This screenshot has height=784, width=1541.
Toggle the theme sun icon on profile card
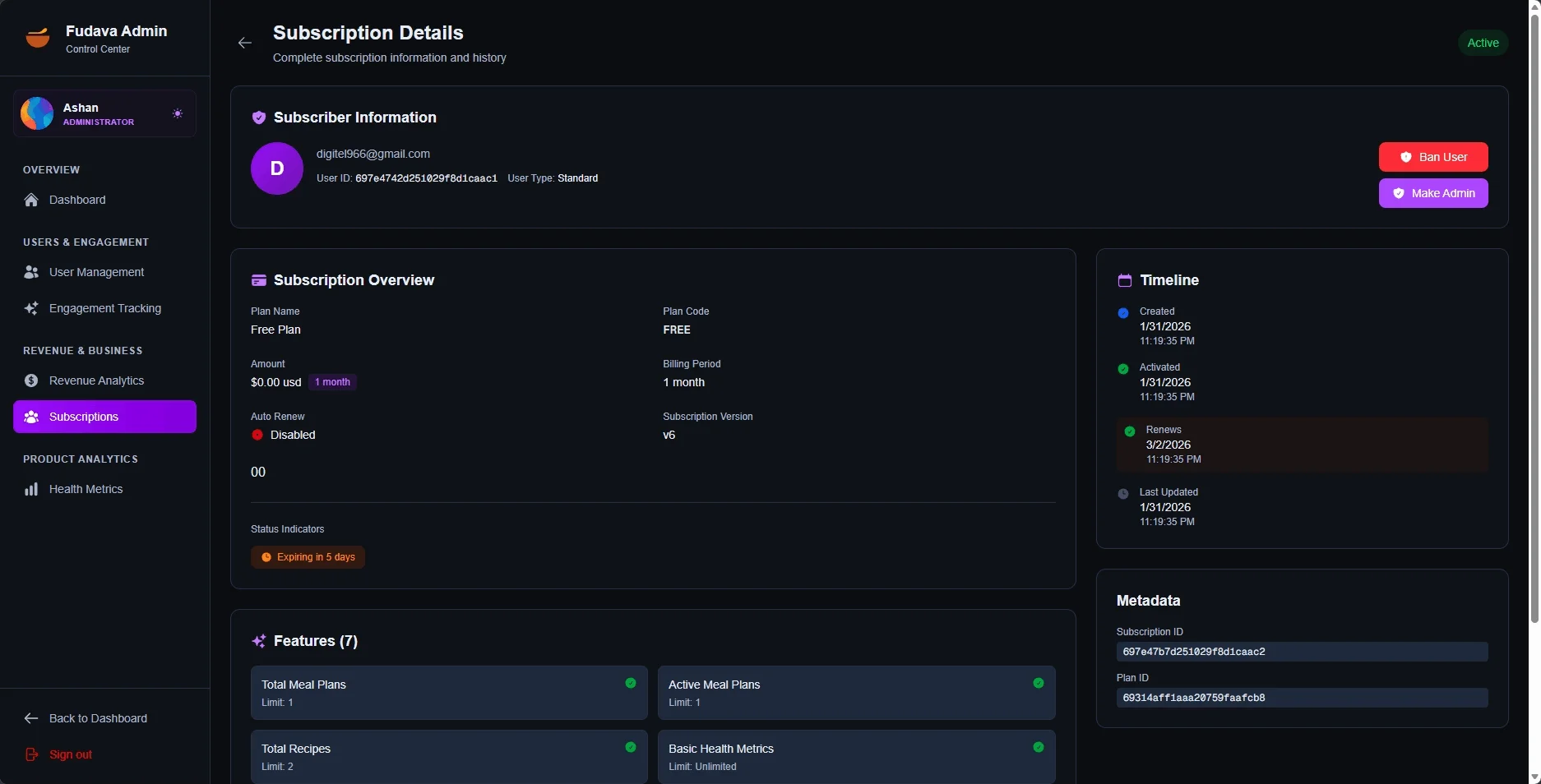(x=178, y=113)
